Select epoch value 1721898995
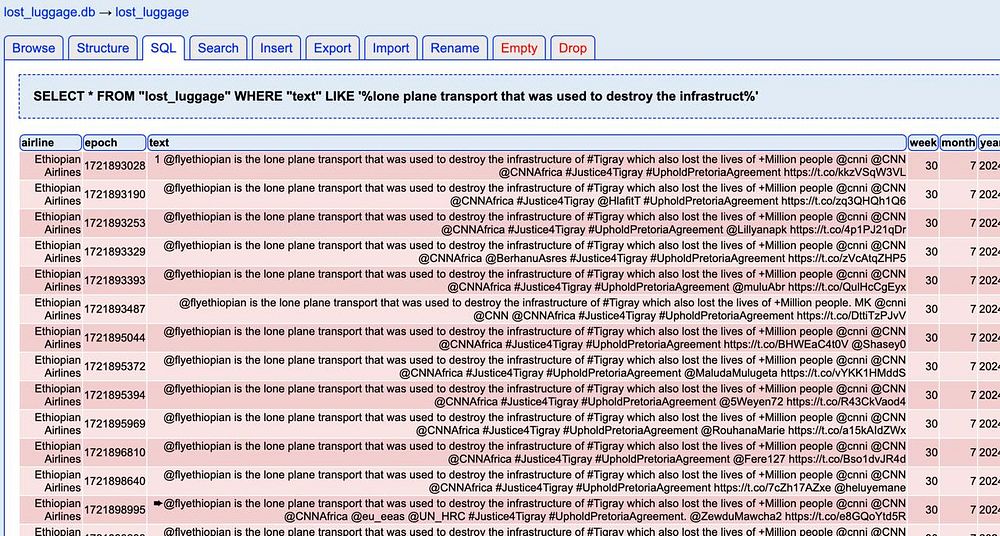Image resolution: width=1000 pixels, height=536 pixels. [115, 510]
